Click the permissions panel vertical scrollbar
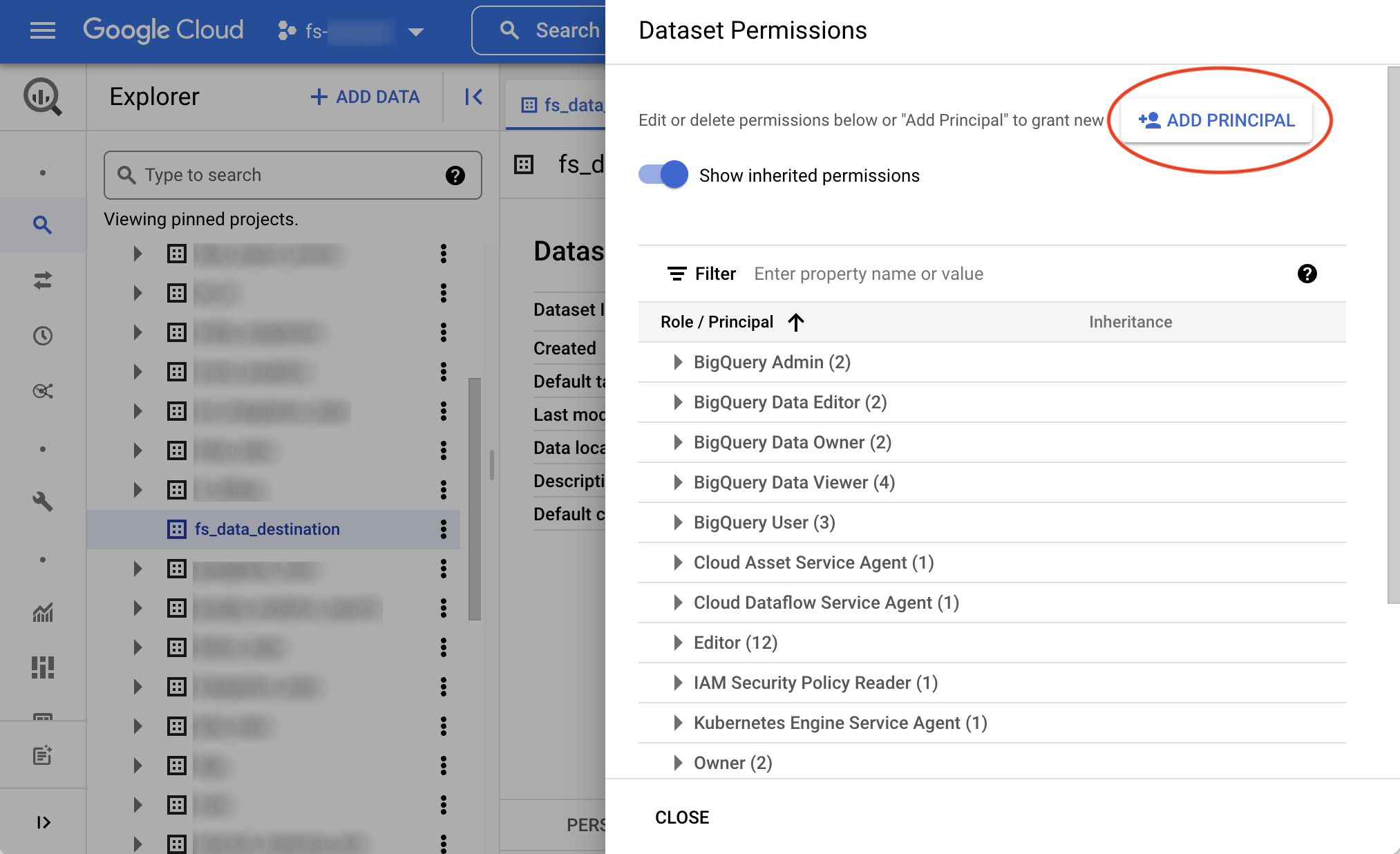Viewport: 1400px width, 854px height. 1393,335
